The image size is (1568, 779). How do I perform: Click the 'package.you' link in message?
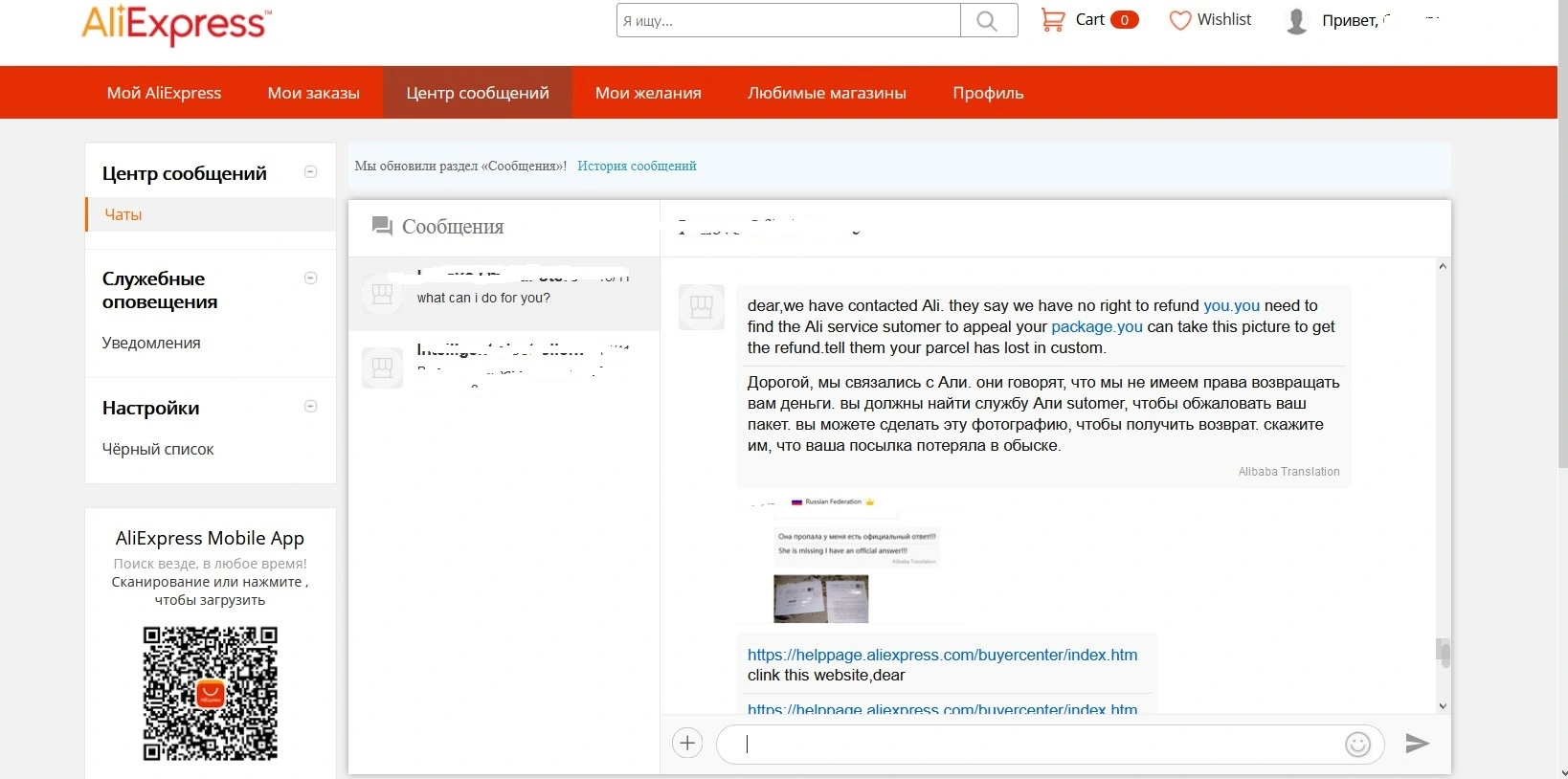[x=1097, y=326]
